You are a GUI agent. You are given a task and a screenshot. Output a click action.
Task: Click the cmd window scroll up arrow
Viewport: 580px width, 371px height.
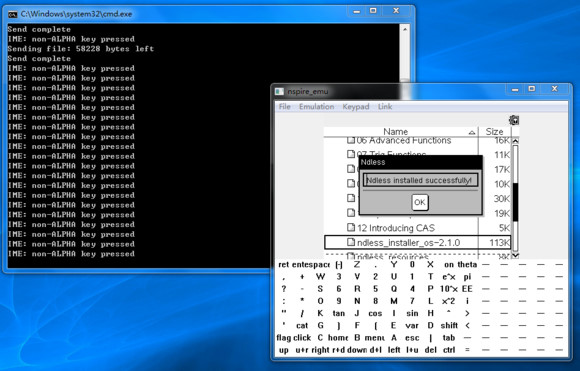click(x=405, y=29)
